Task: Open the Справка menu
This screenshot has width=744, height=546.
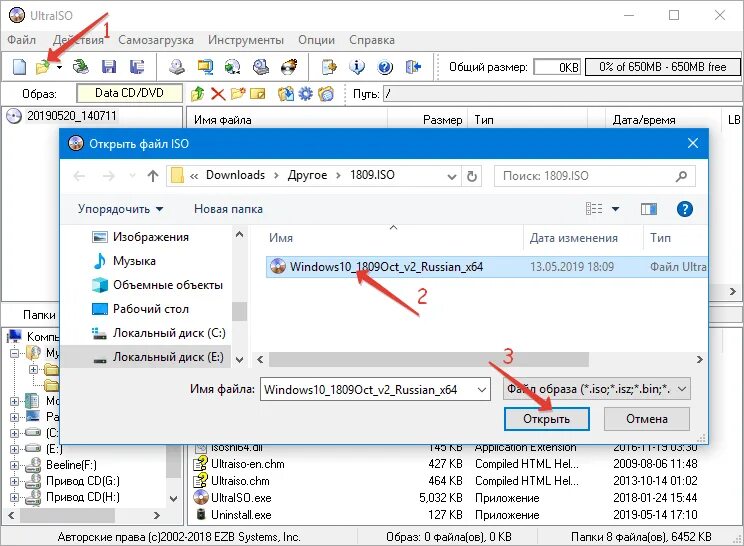Action: [x=372, y=40]
